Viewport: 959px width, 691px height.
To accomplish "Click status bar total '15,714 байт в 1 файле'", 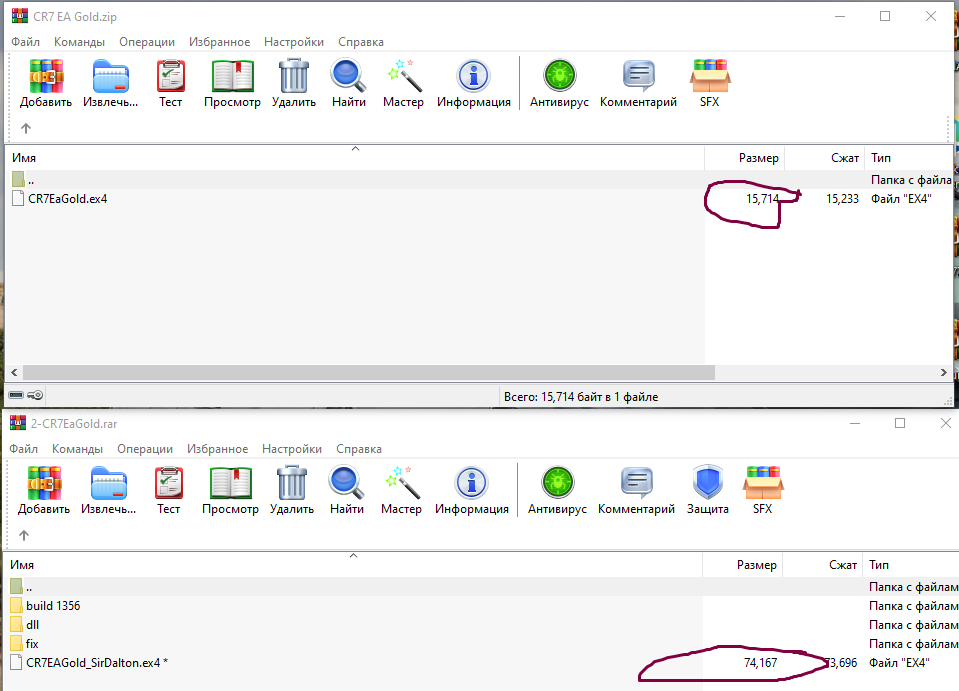I will [581, 396].
